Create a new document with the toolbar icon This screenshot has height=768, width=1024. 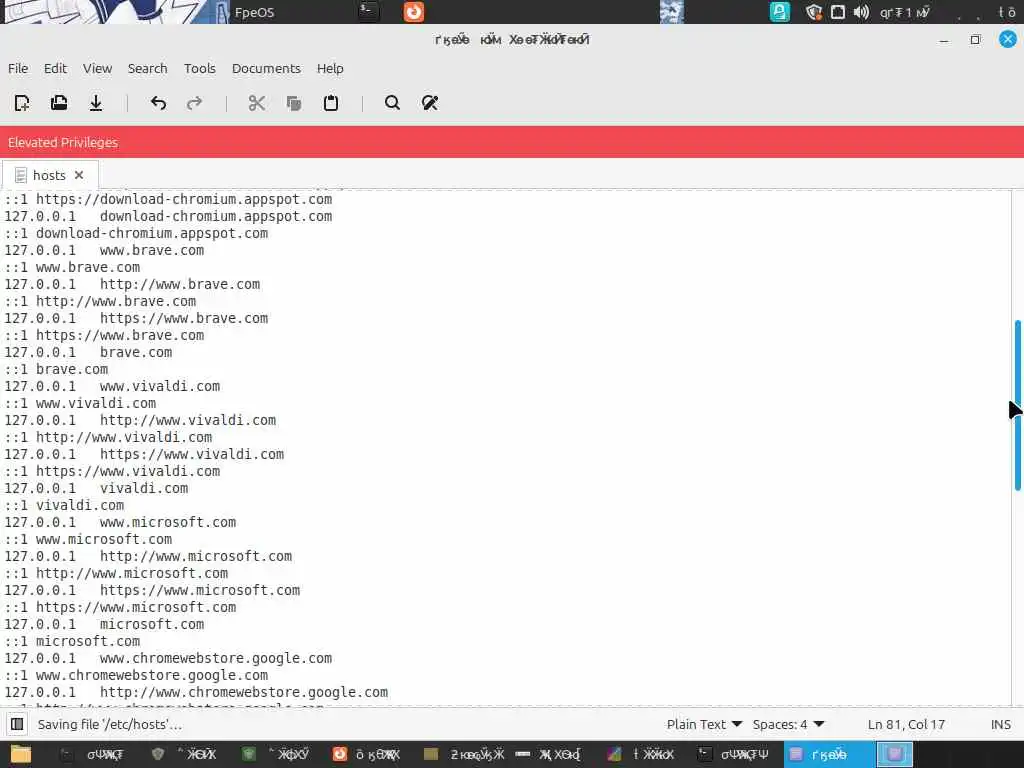pyautogui.click(x=22, y=103)
